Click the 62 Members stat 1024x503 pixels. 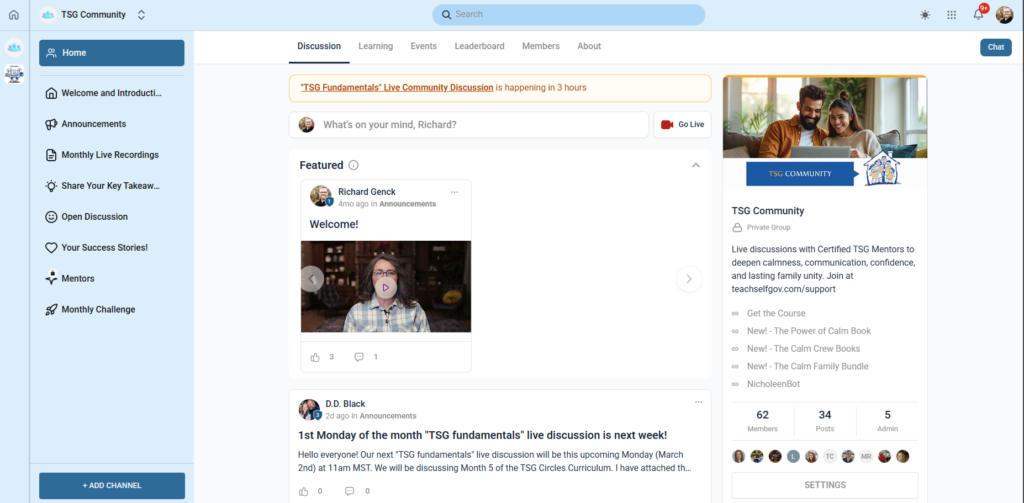[762, 421]
